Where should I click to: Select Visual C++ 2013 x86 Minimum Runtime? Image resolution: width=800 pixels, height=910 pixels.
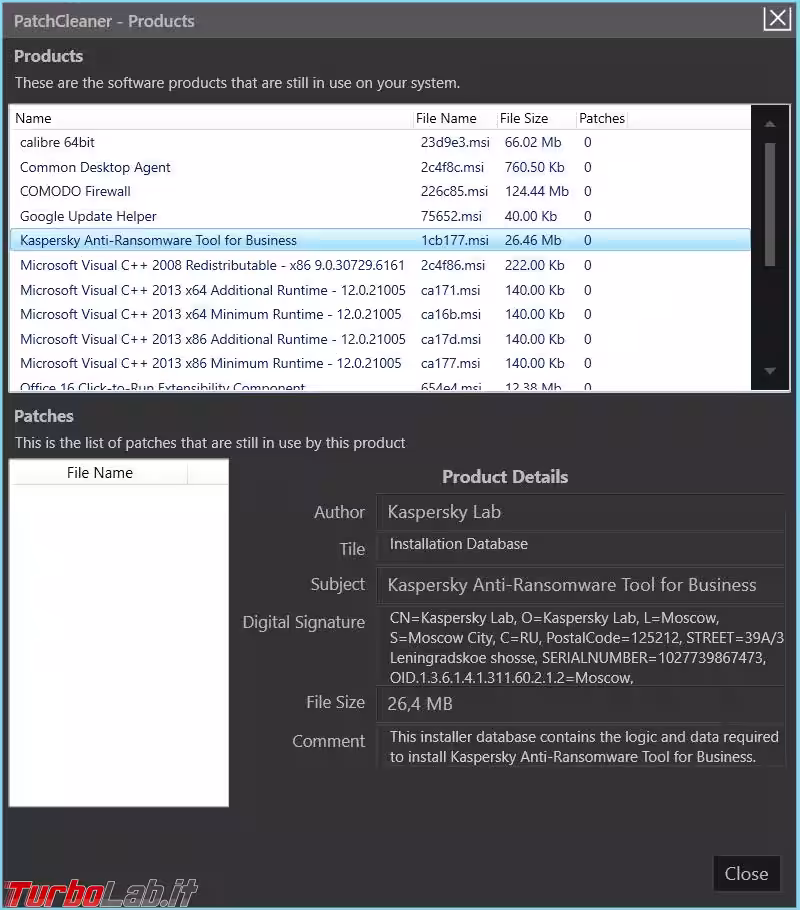click(210, 363)
